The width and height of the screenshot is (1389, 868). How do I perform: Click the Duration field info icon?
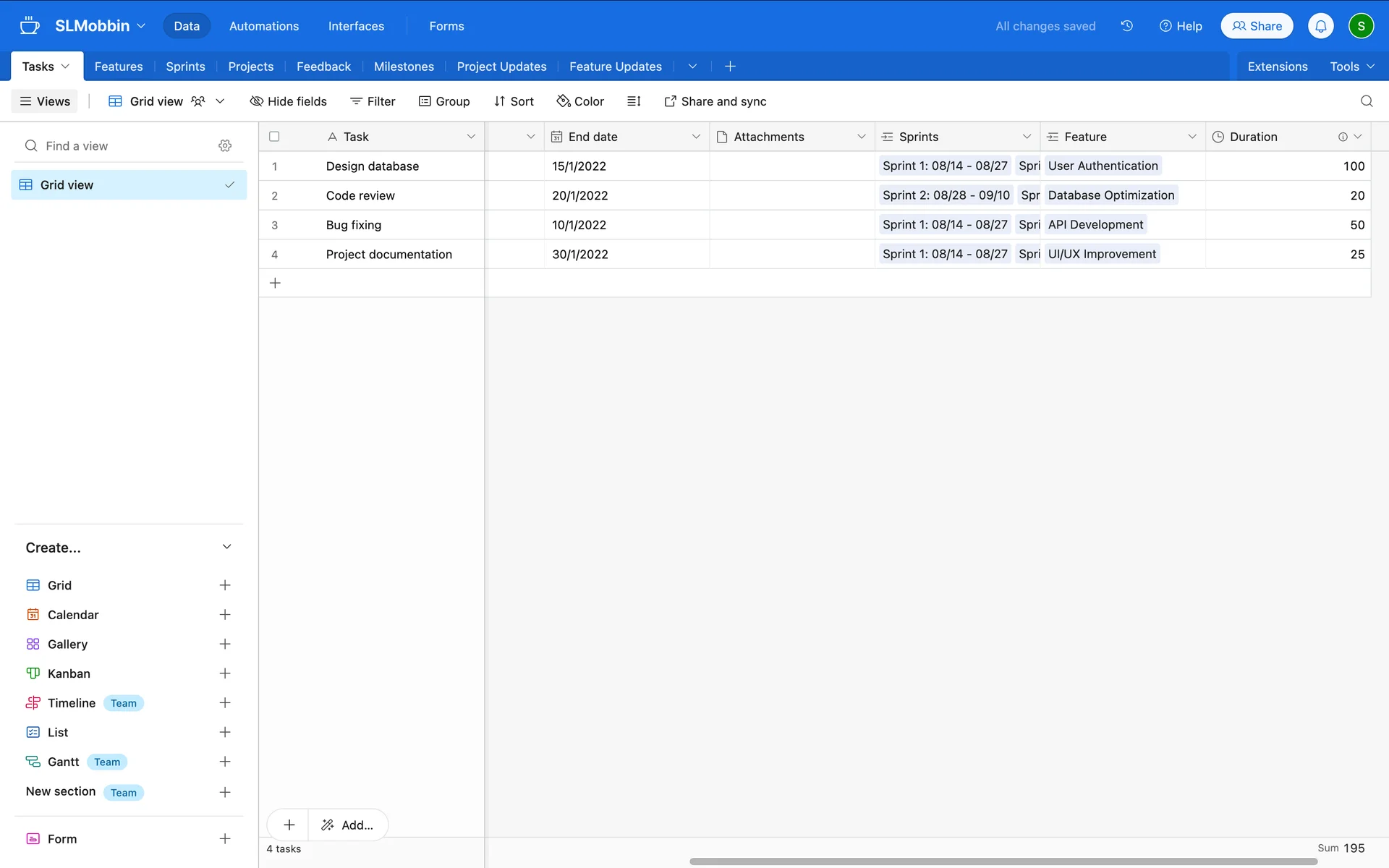point(1342,137)
